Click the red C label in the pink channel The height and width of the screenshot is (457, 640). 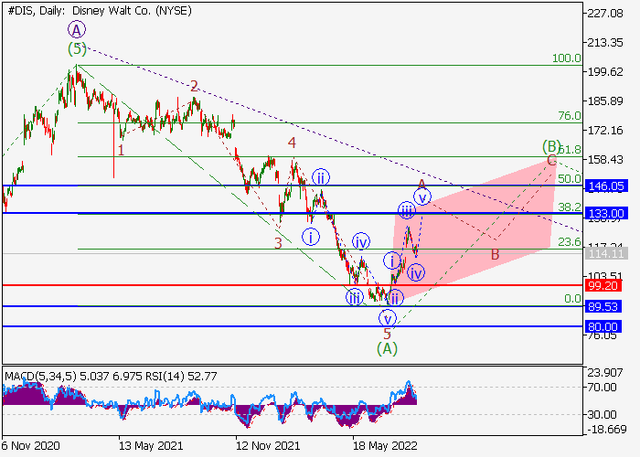tap(551, 161)
